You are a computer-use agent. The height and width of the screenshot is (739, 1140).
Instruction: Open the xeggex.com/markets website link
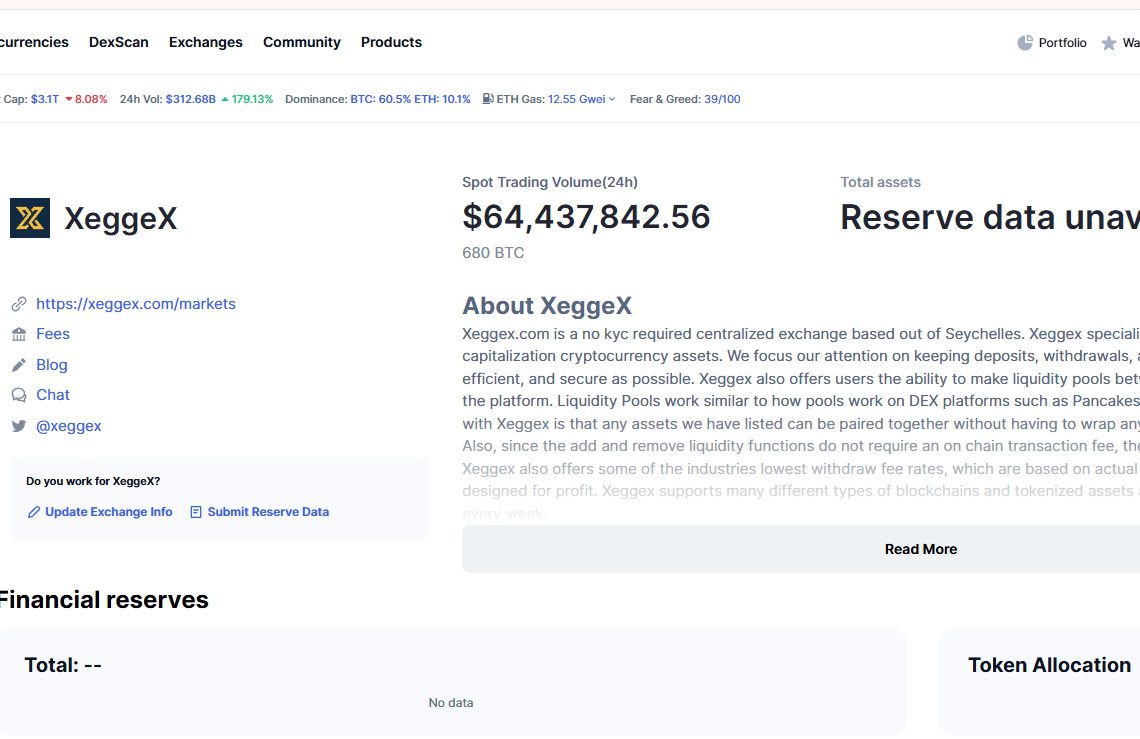tap(136, 304)
